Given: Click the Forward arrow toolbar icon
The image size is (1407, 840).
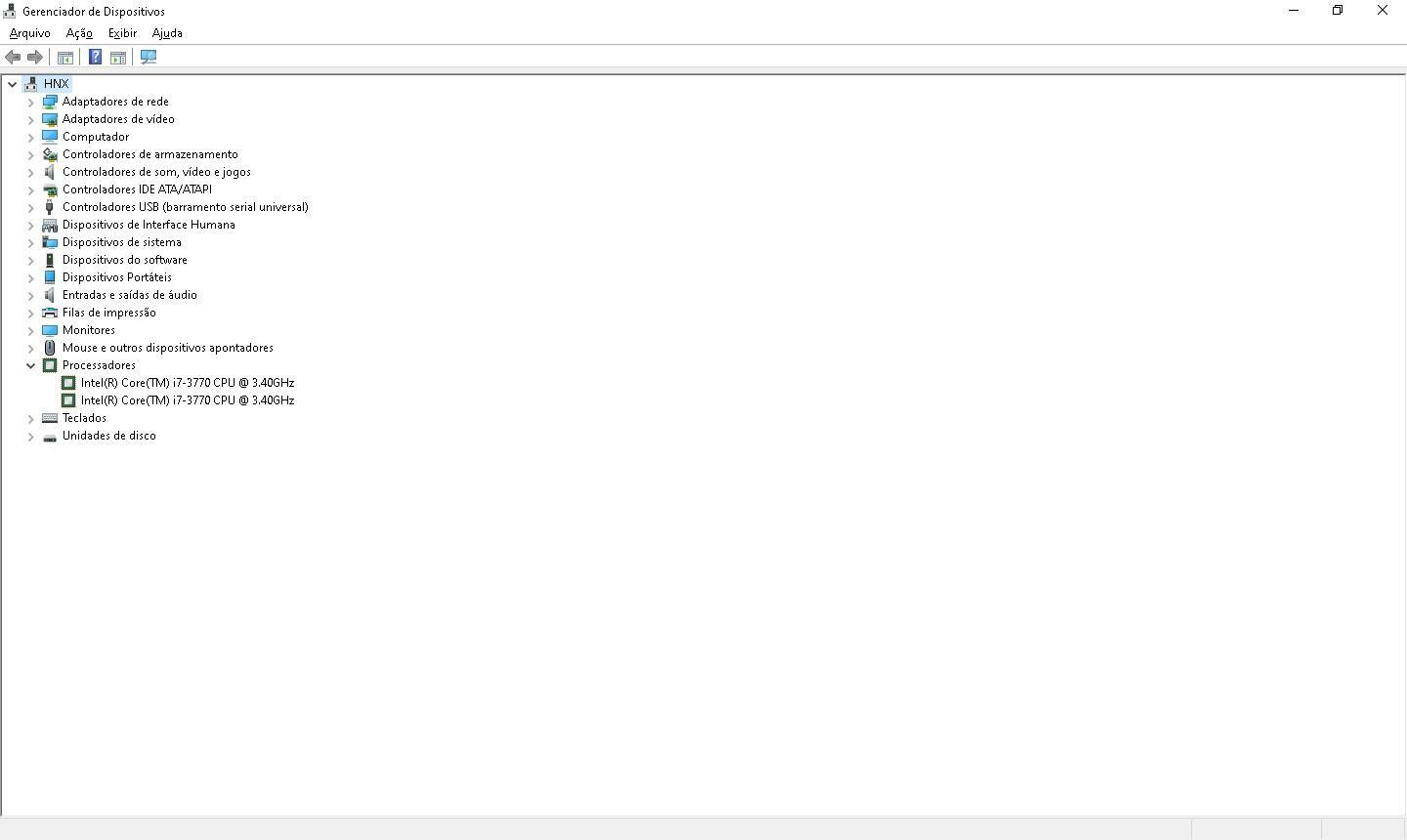Looking at the screenshot, I should point(34,58).
